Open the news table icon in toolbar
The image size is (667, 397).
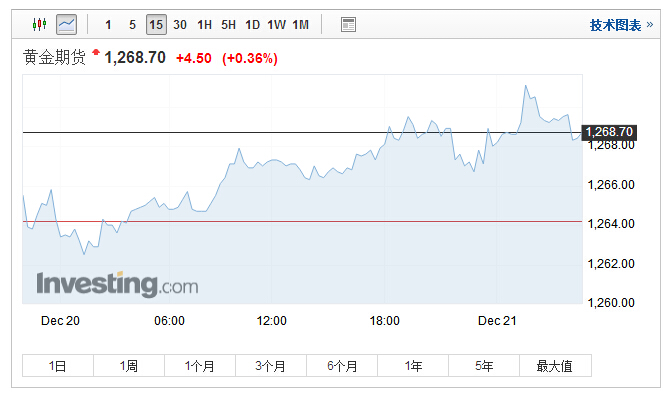click(x=348, y=25)
